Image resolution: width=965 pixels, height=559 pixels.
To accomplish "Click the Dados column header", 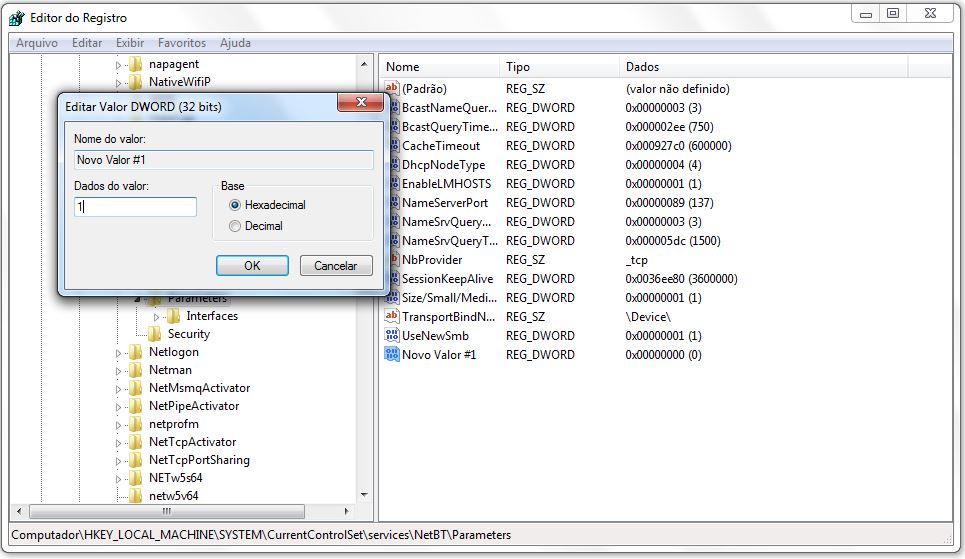I will point(642,67).
